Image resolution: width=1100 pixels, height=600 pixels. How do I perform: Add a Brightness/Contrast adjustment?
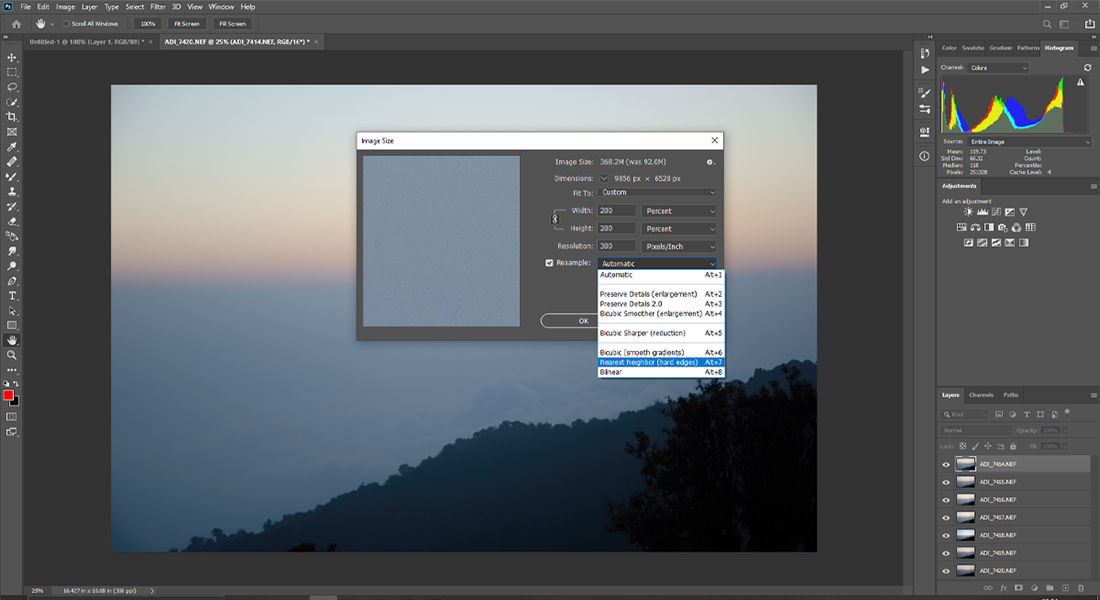(x=968, y=212)
